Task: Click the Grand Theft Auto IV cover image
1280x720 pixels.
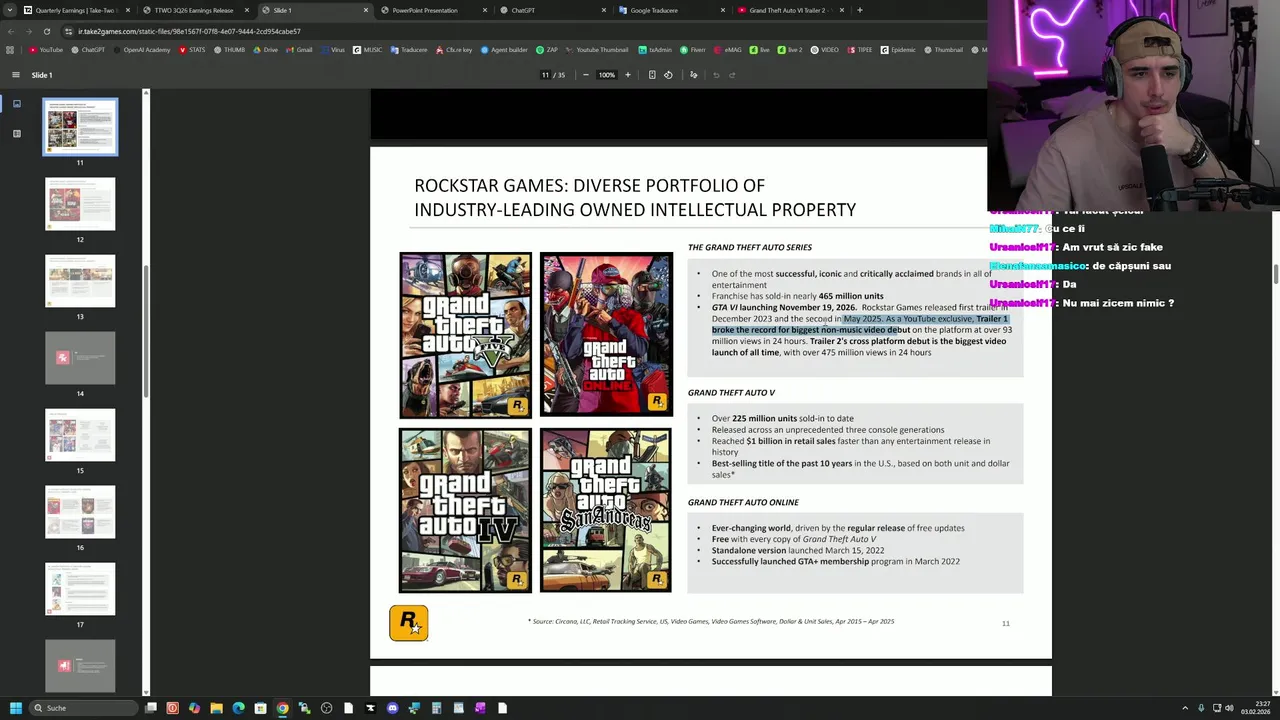Action: click(466, 511)
